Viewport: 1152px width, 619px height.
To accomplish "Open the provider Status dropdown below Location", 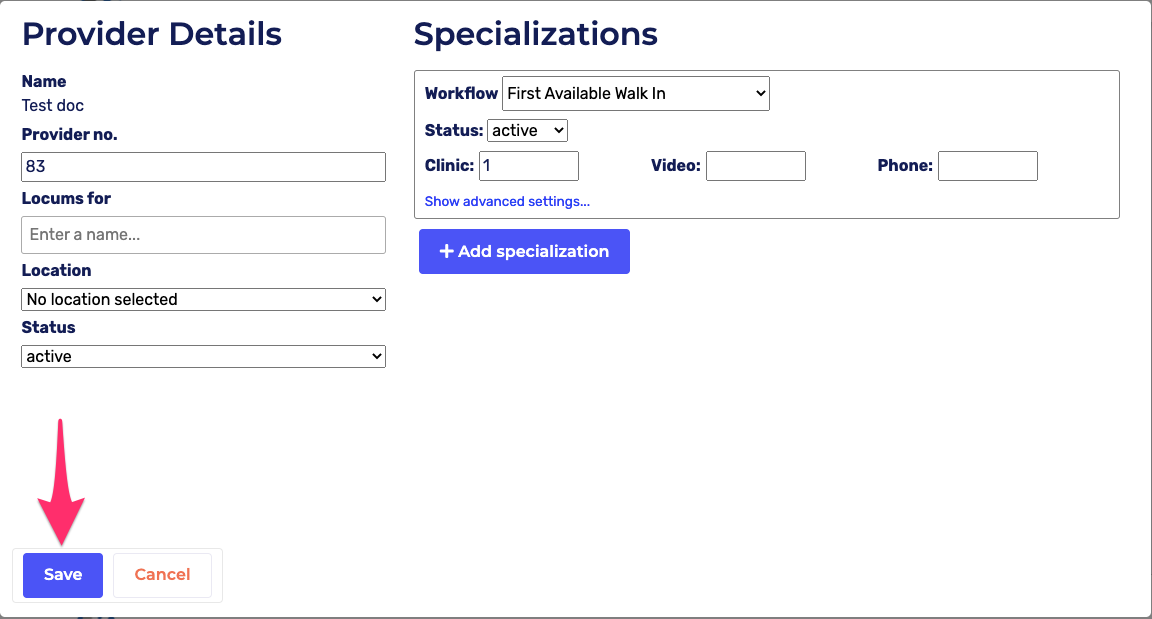I will 203,356.
